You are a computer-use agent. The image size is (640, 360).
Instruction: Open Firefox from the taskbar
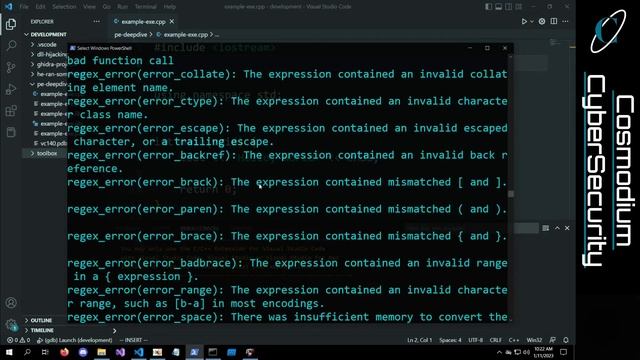coord(64,352)
